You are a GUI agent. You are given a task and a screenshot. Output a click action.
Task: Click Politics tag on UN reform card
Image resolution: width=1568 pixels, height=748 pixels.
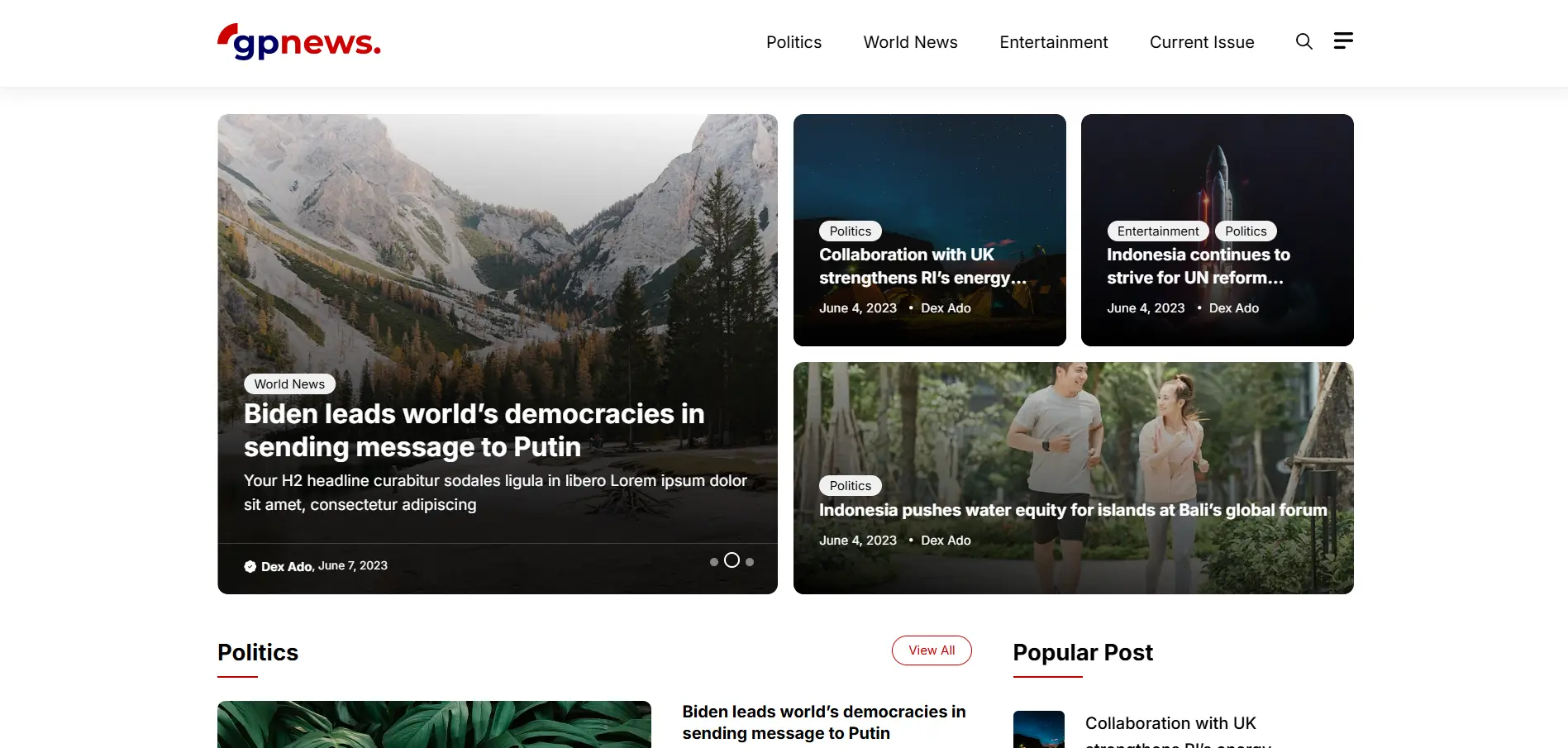coord(1246,231)
